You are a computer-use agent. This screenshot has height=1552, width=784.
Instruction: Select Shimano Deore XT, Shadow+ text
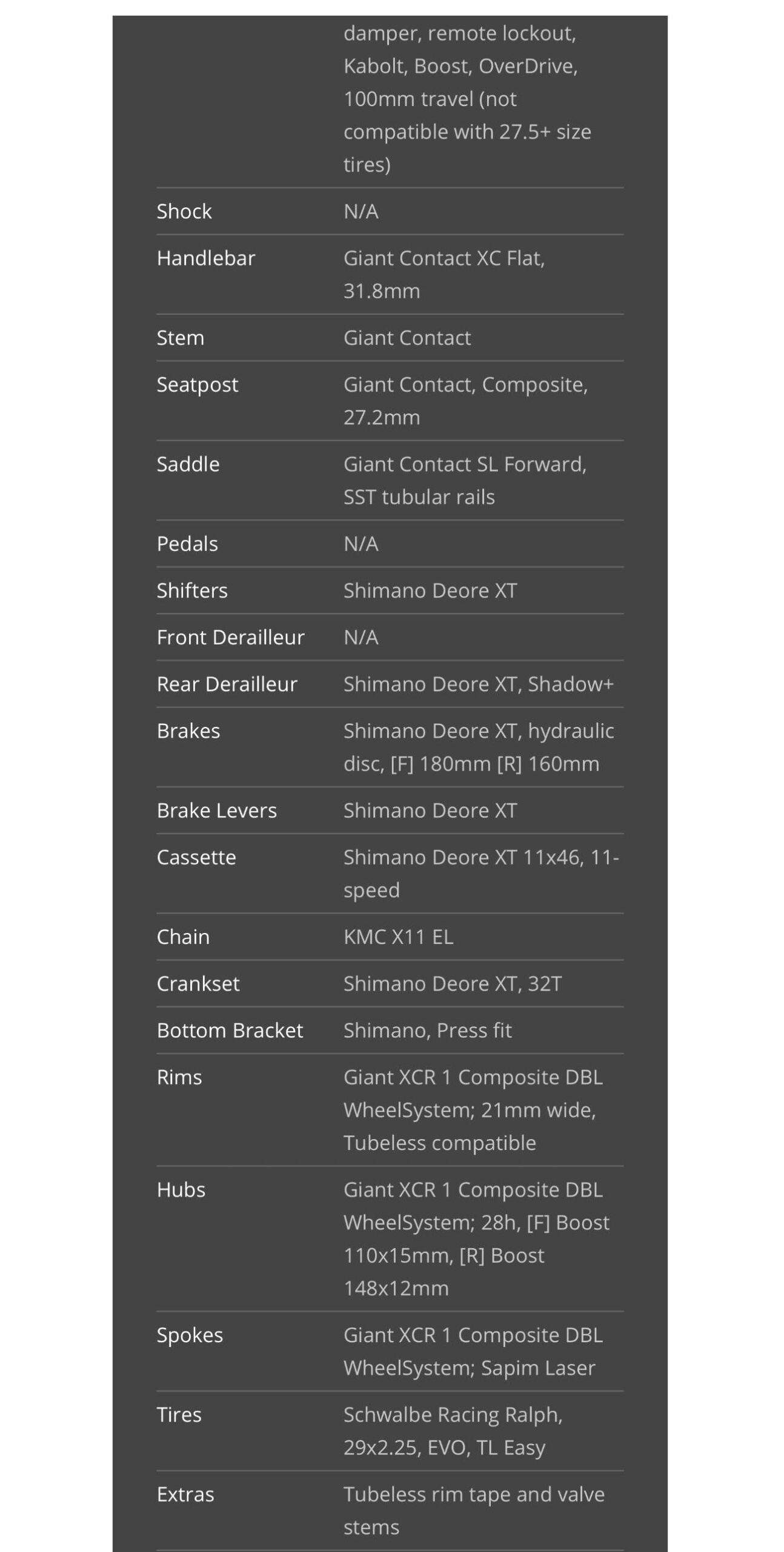pyautogui.click(x=479, y=684)
